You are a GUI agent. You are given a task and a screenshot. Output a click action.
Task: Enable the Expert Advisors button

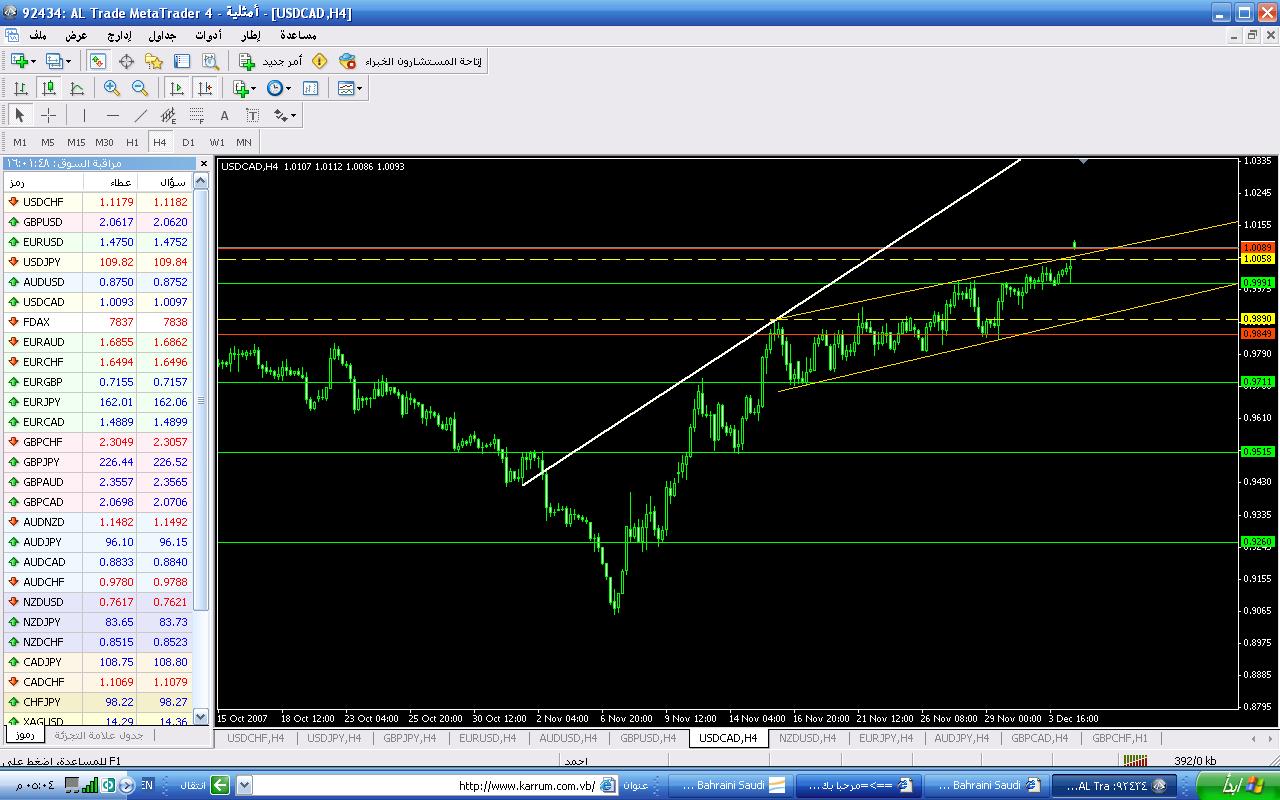(x=410, y=61)
